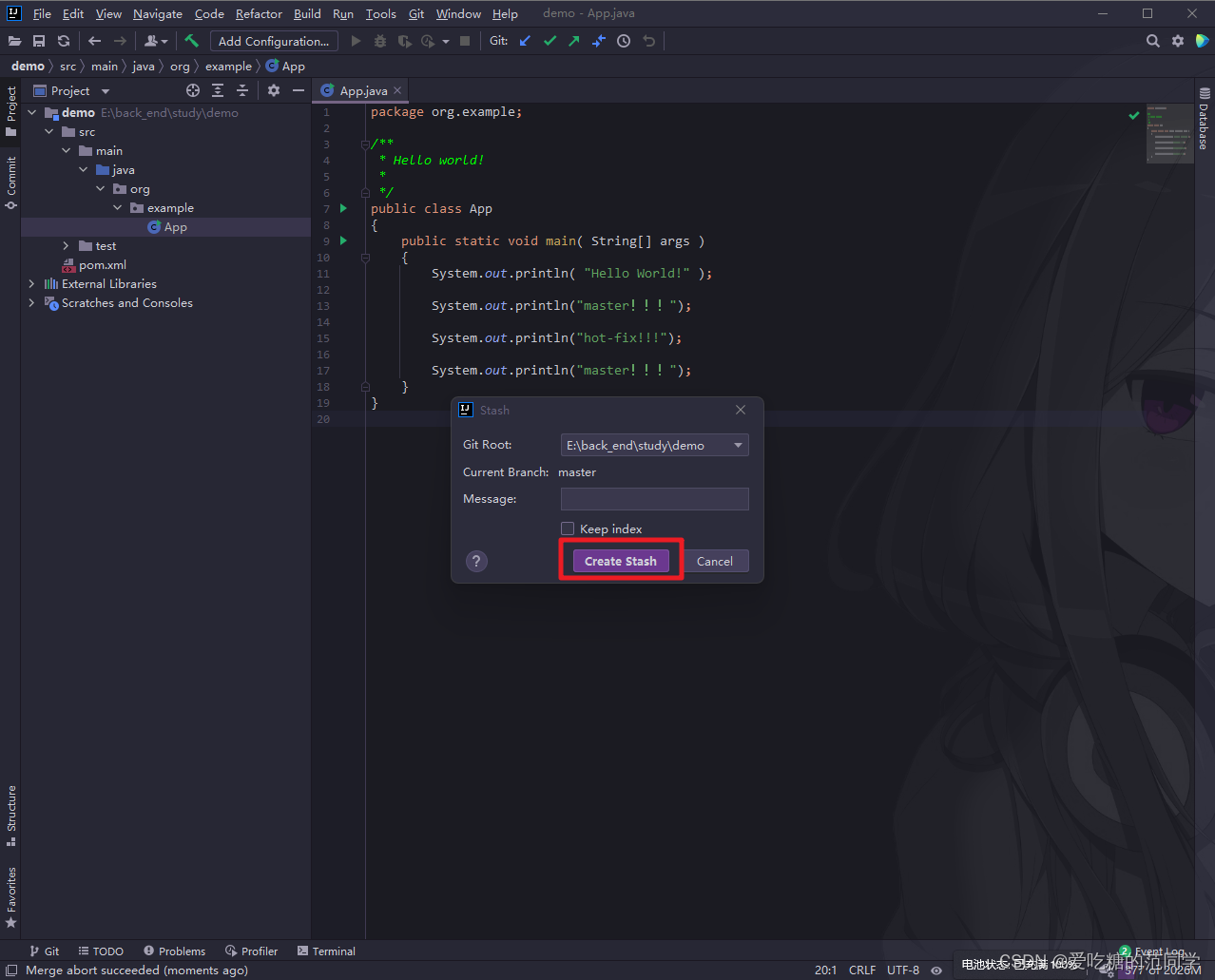Screen dimensions: 1215x980
Task: Click the Git Update Project arrow
Action: [525, 41]
